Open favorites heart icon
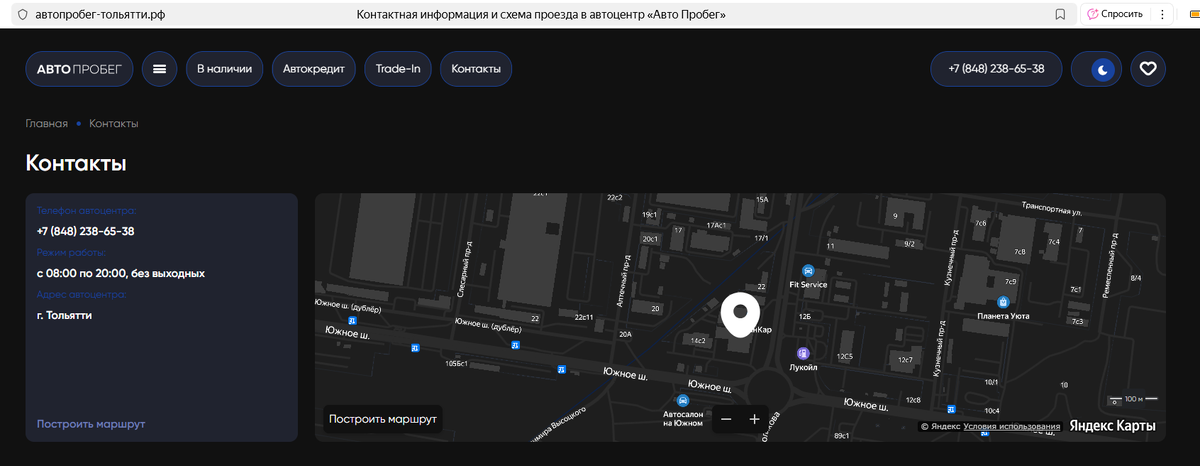Viewport: 1200px width, 466px height. [x=1148, y=69]
